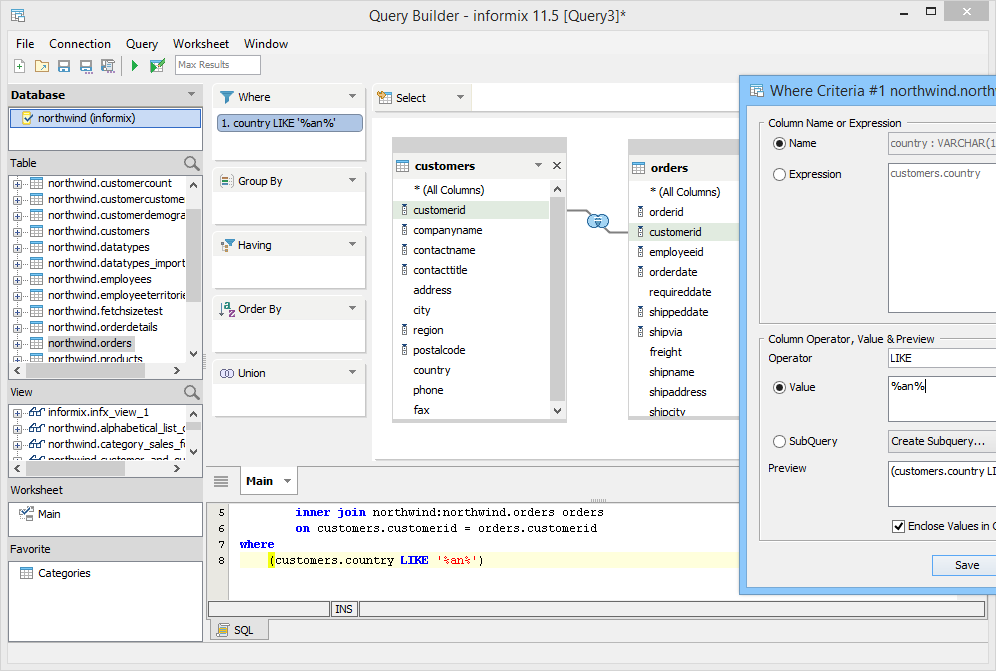Click the Save As toolbar icon
This screenshot has width=996, height=671.
pos(86,66)
